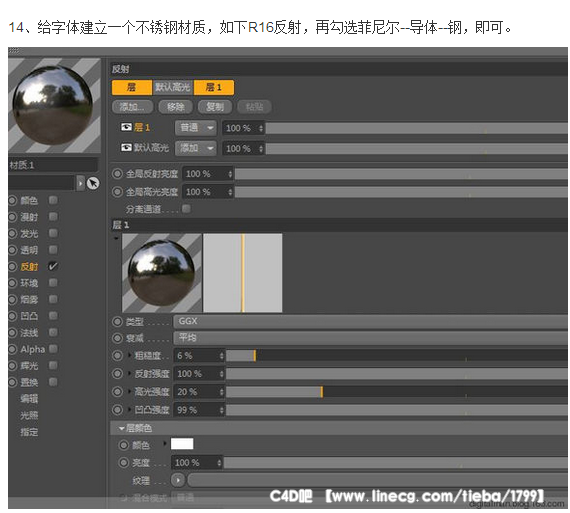
Task: Open the 类型 GGX dropdown
Action: pos(371,321)
